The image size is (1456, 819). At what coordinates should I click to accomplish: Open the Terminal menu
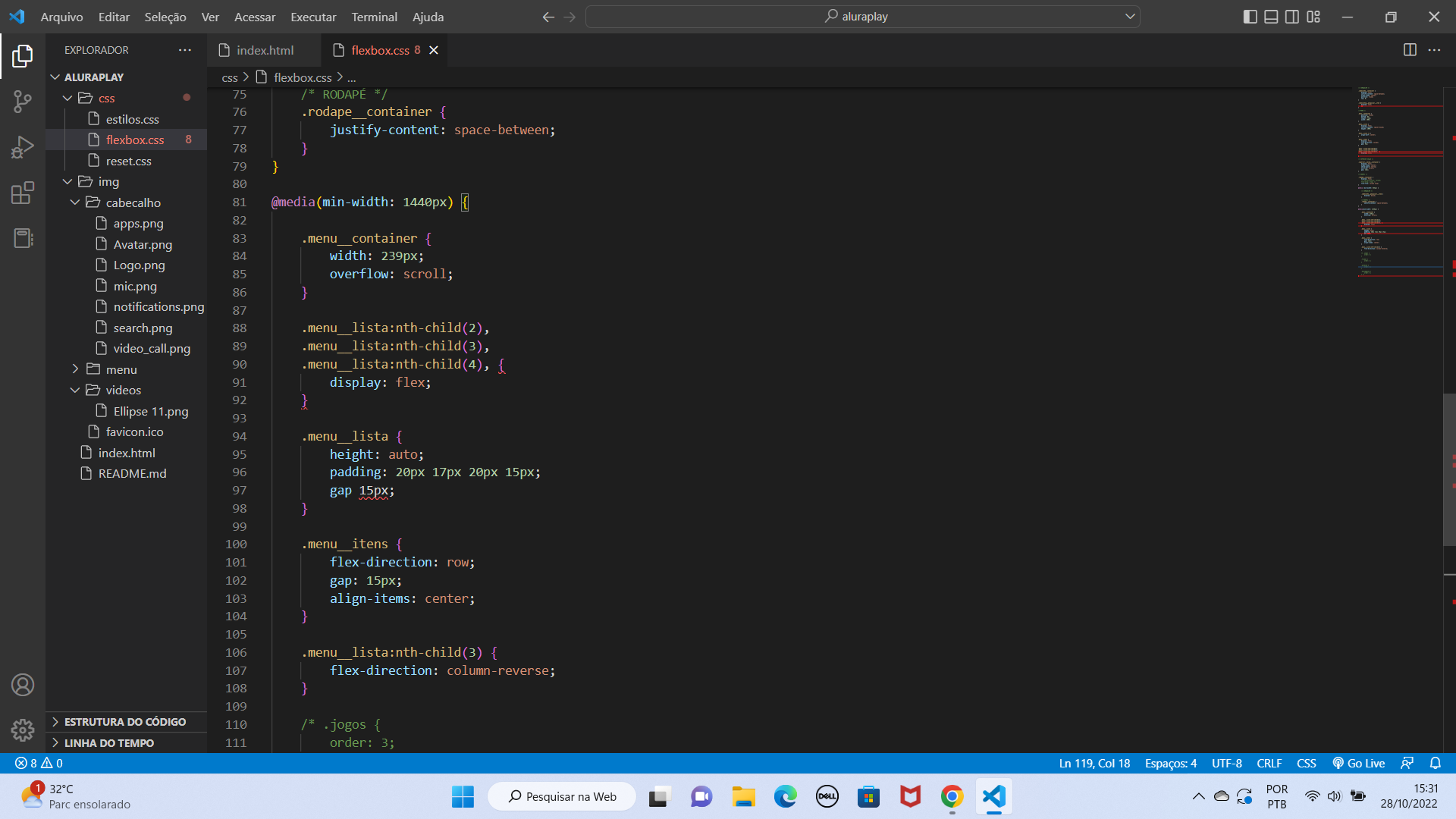coord(374,17)
